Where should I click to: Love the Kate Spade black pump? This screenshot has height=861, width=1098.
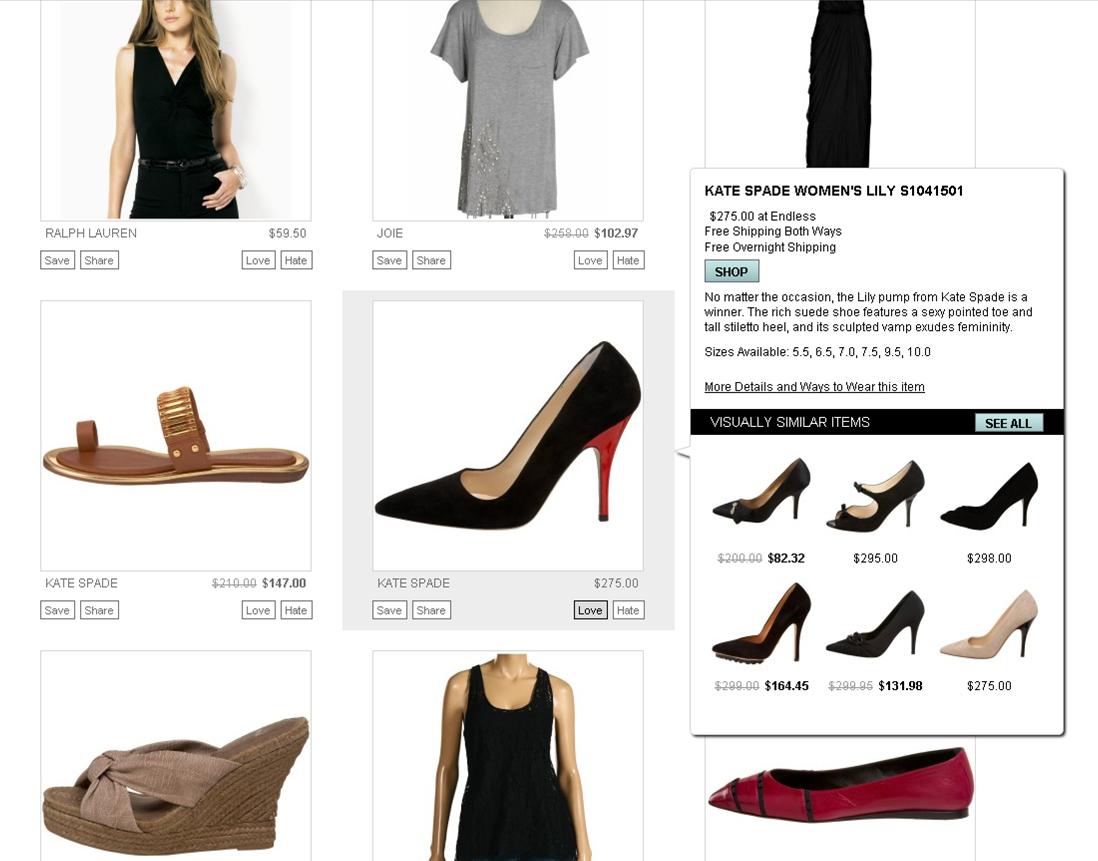pos(590,610)
